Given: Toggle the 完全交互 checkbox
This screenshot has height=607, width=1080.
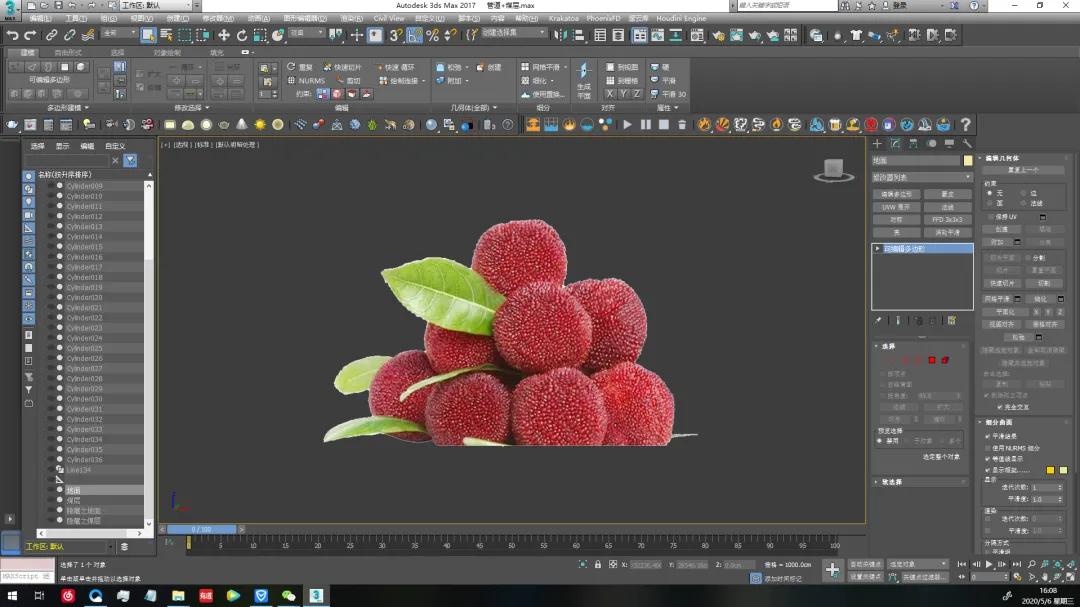Looking at the screenshot, I should 1000,407.
